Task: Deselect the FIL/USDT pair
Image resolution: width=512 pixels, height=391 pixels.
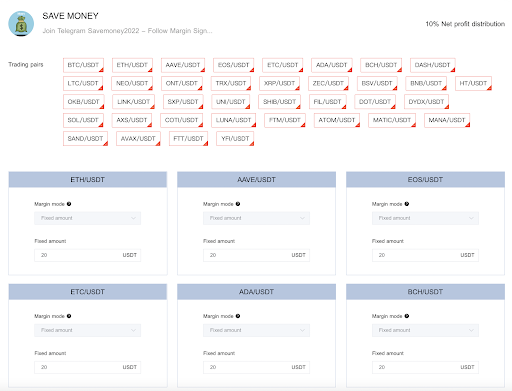Action: coord(328,102)
